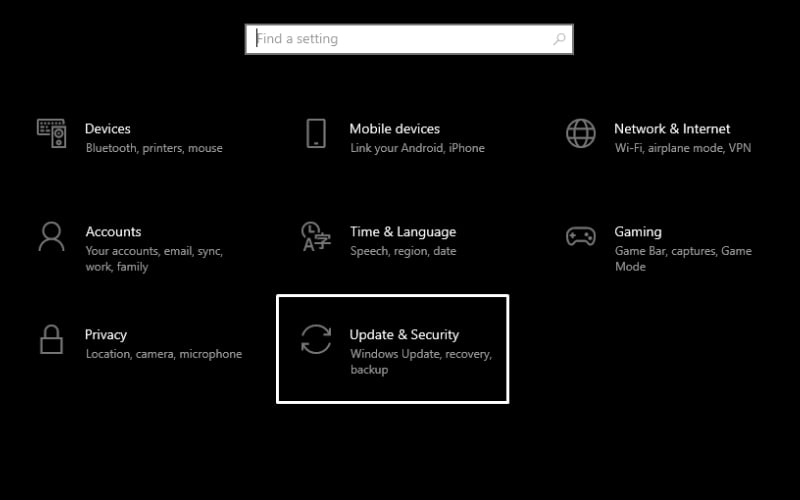Click the text 'Wi-Fi, airplane mode, VPN'
The width and height of the screenshot is (800, 500).
point(683,148)
